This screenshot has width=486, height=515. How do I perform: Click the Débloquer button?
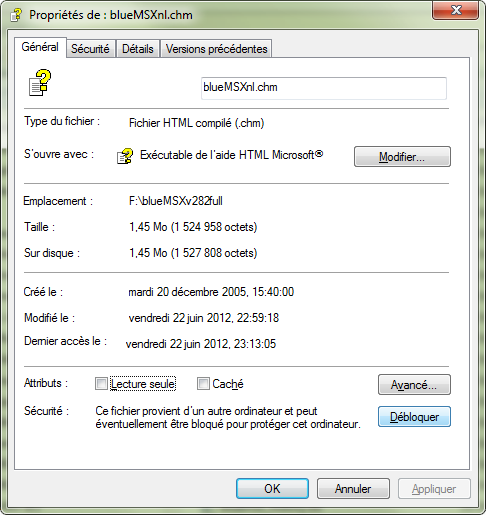click(x=414, y=417)
